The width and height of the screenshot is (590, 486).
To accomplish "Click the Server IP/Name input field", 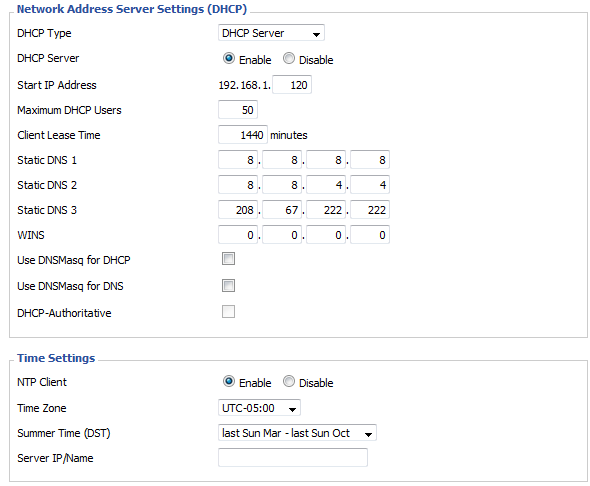I will [293, 457].
